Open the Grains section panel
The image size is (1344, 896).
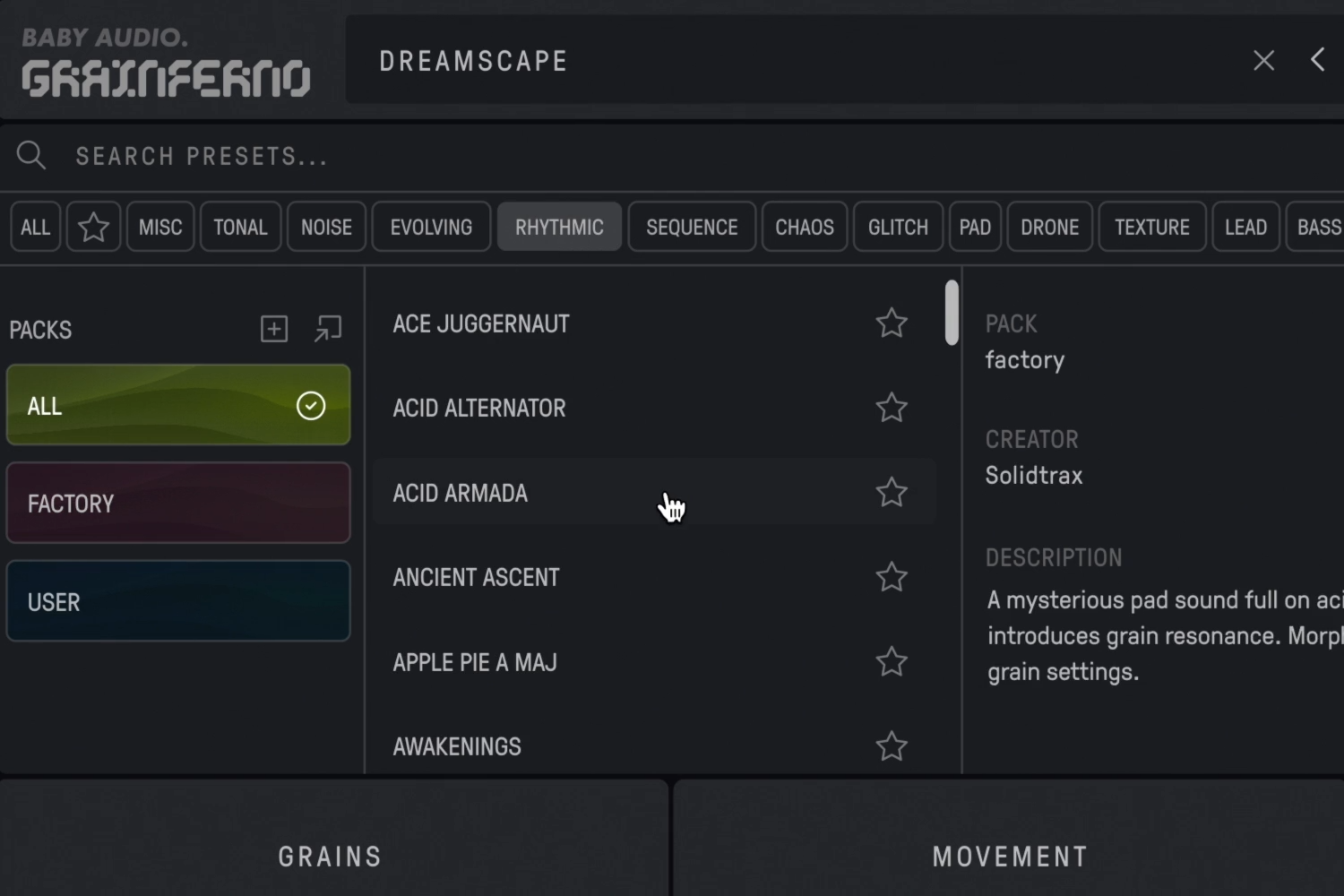pyautogui.click(x=330, y=857)
